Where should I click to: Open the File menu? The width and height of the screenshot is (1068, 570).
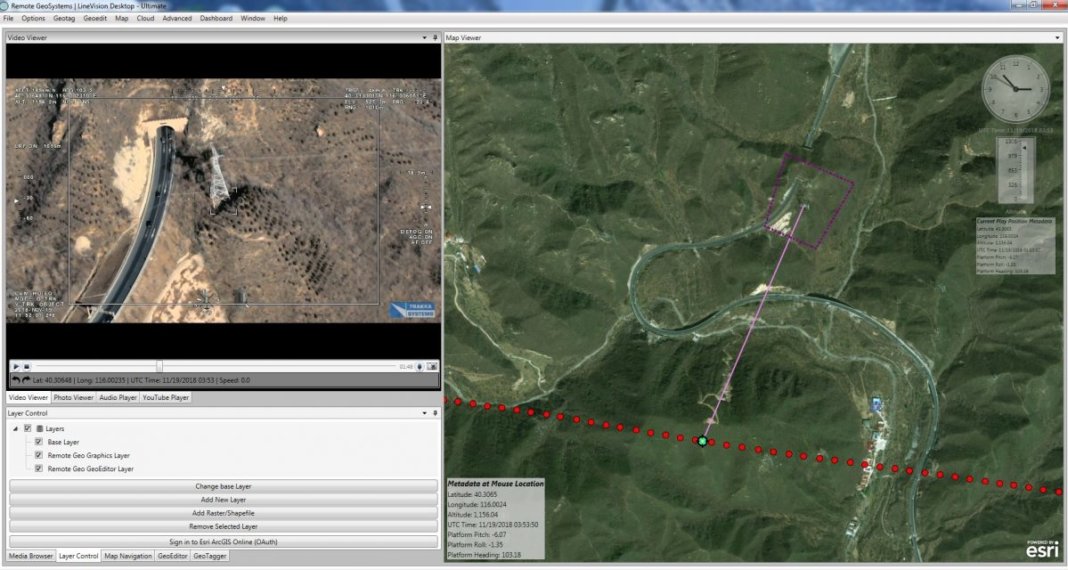pos(8,18)
